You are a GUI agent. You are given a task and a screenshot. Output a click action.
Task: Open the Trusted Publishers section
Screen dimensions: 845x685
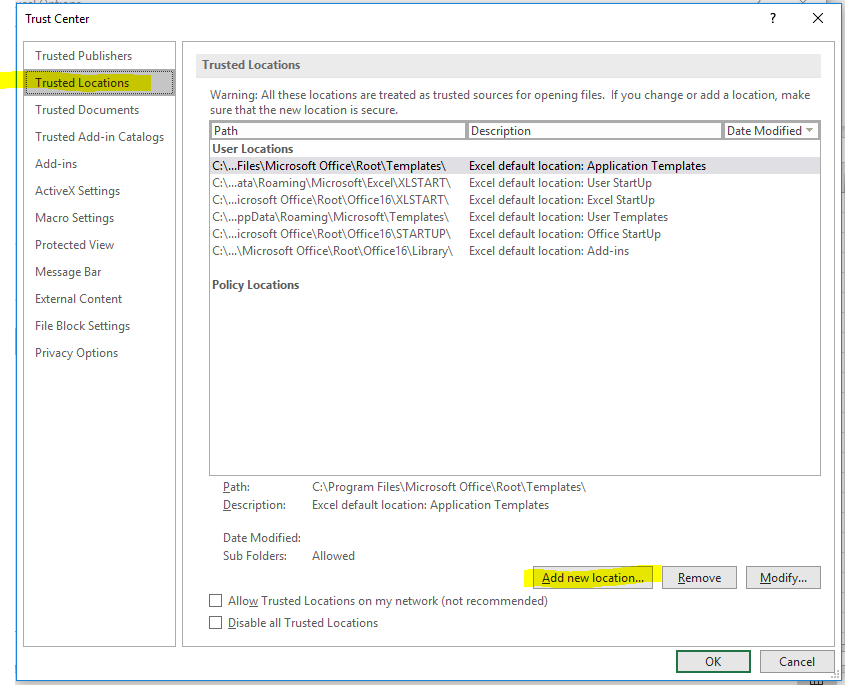point(83,56)
